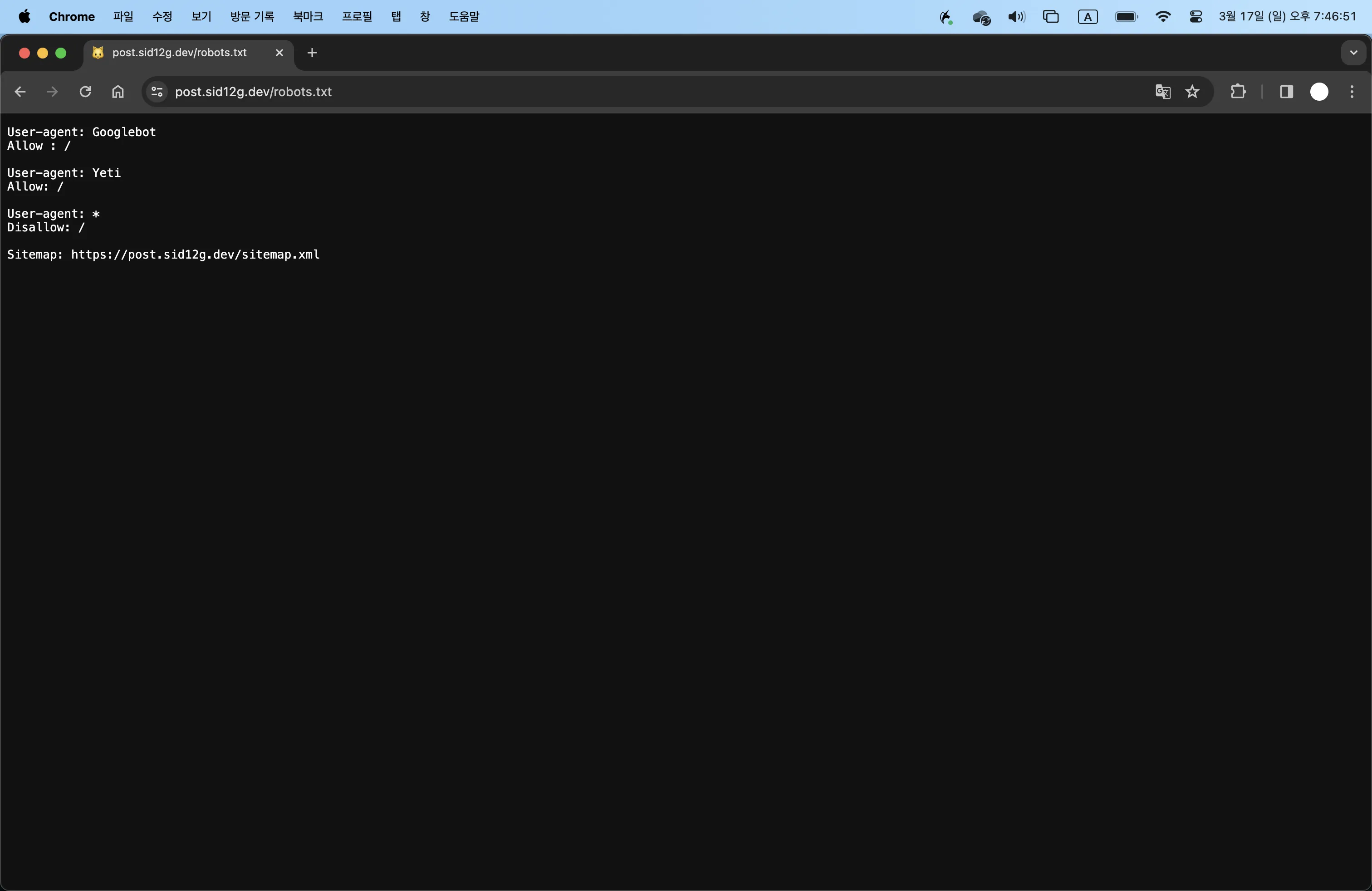Image resolution: width=1372 pixels, height=891 pixels.
Task: Open the Chrome app menu
Action: point(72,17)
